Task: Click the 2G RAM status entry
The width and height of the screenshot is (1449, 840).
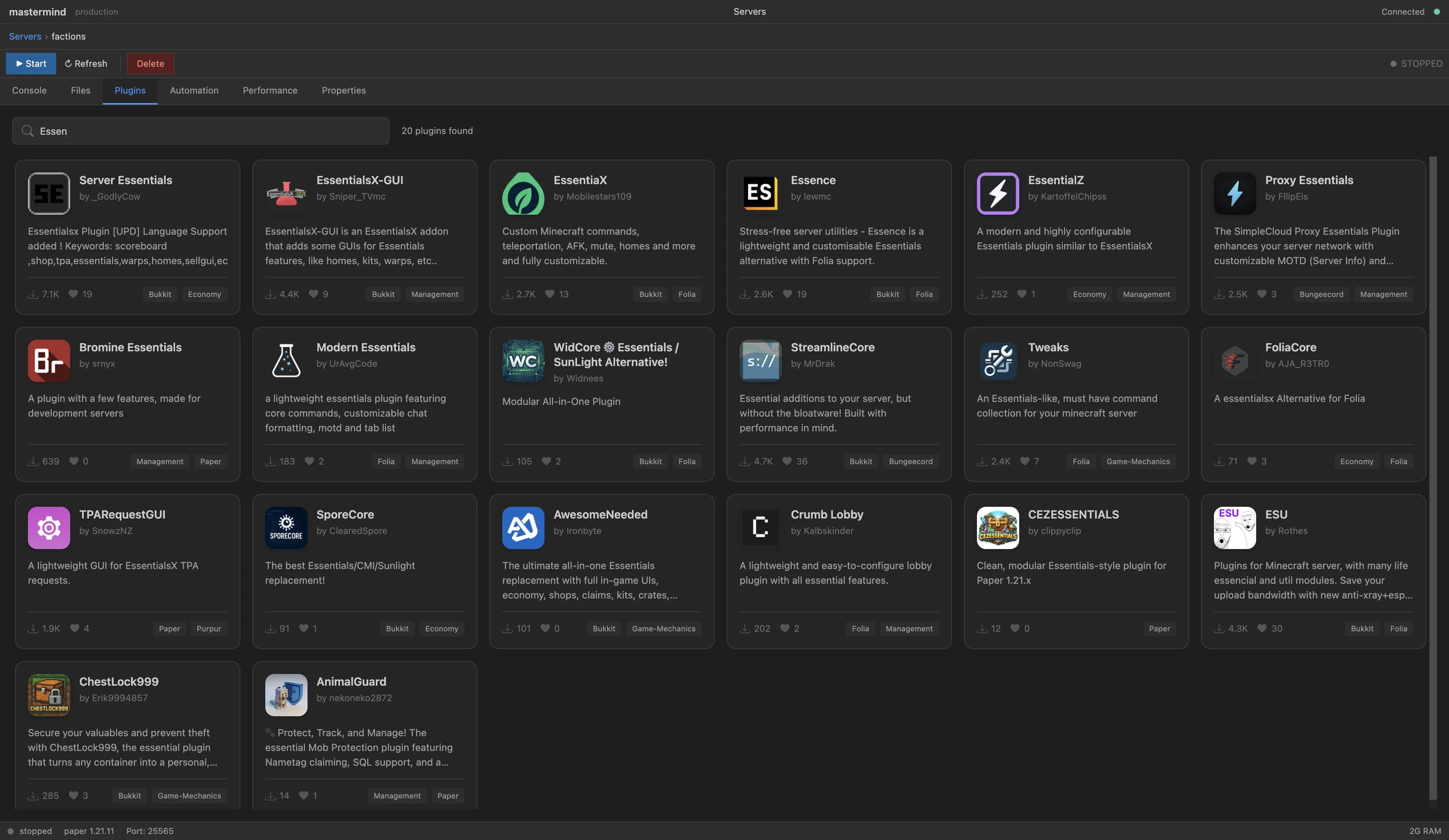Action: (1425, 831)
